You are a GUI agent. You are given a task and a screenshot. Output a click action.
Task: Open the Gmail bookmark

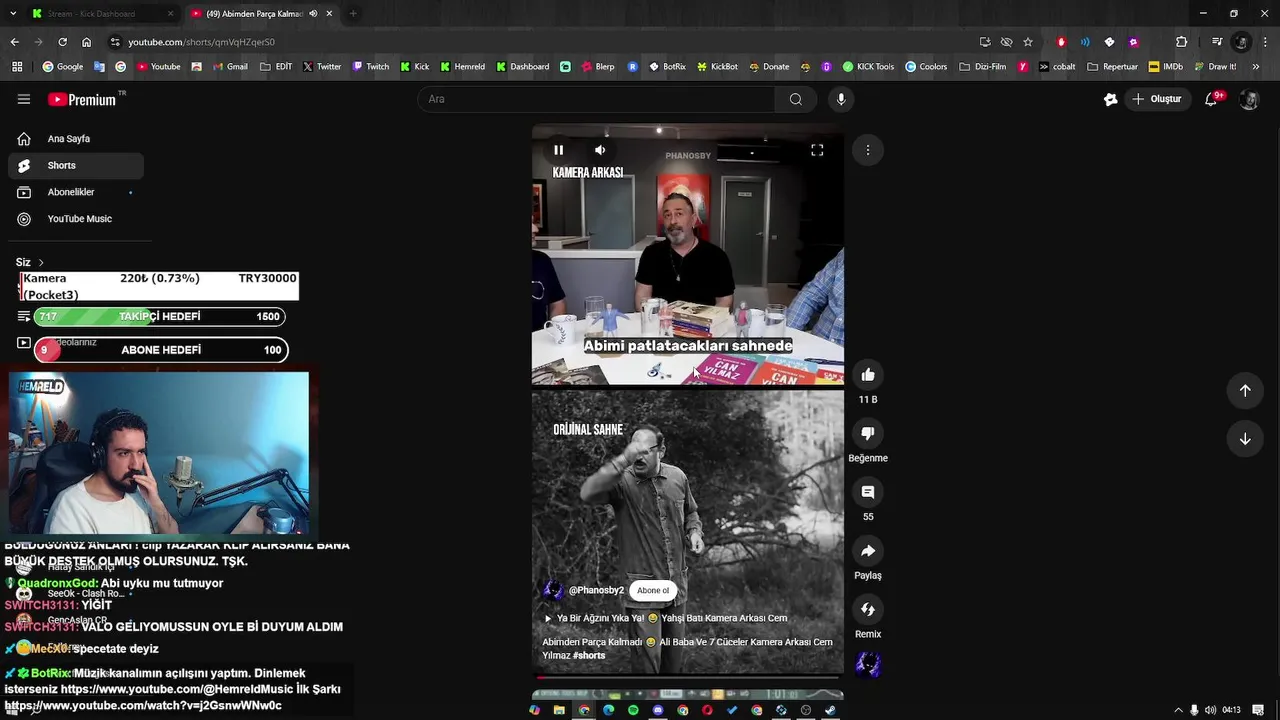tap(229, 67)
